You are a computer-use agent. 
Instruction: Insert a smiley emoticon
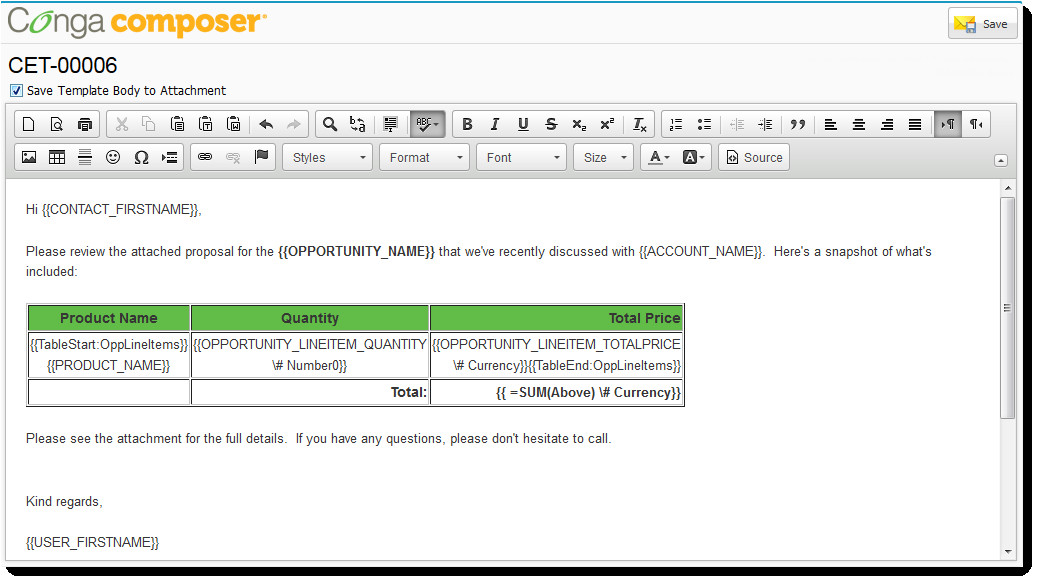(113, 158)
